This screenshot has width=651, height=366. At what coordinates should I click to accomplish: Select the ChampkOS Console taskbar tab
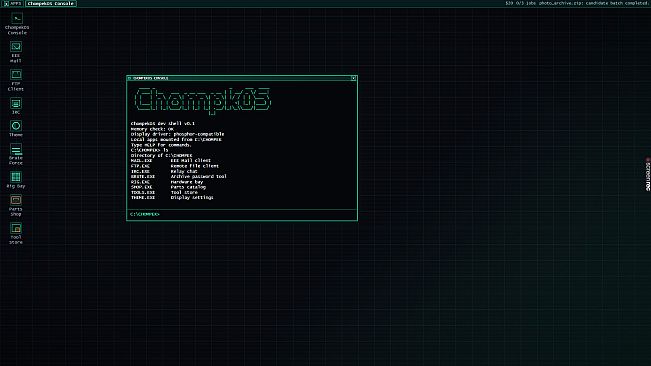(x=51, y=3)
